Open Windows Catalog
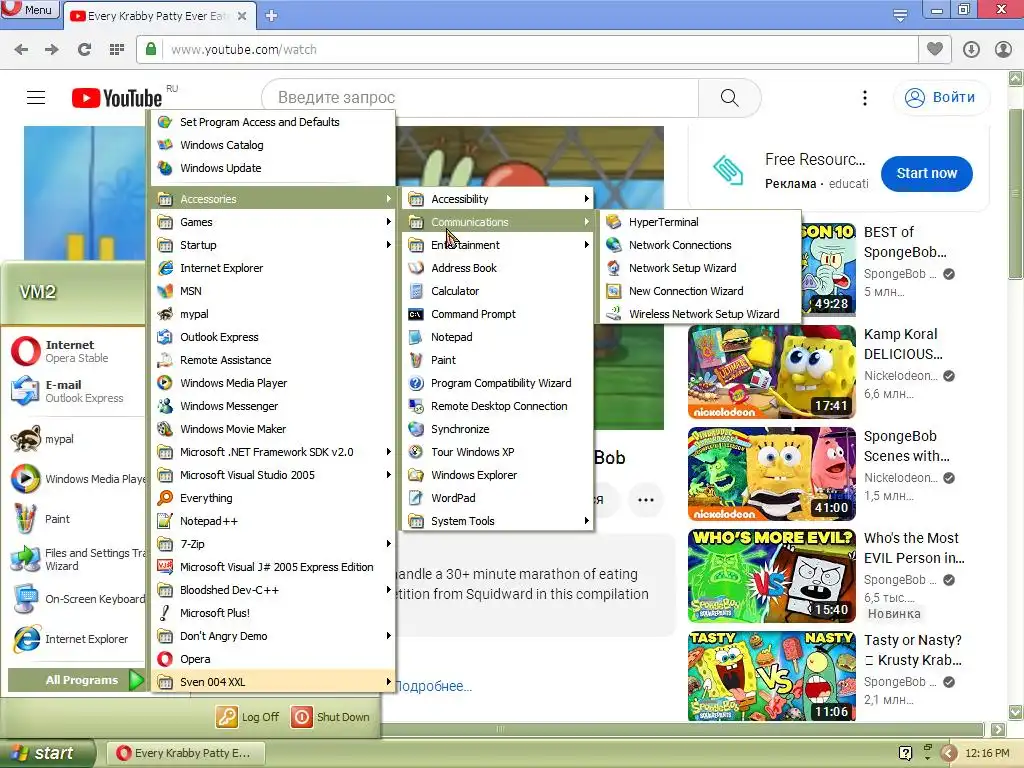1024x768 pixels. (273, 145)
